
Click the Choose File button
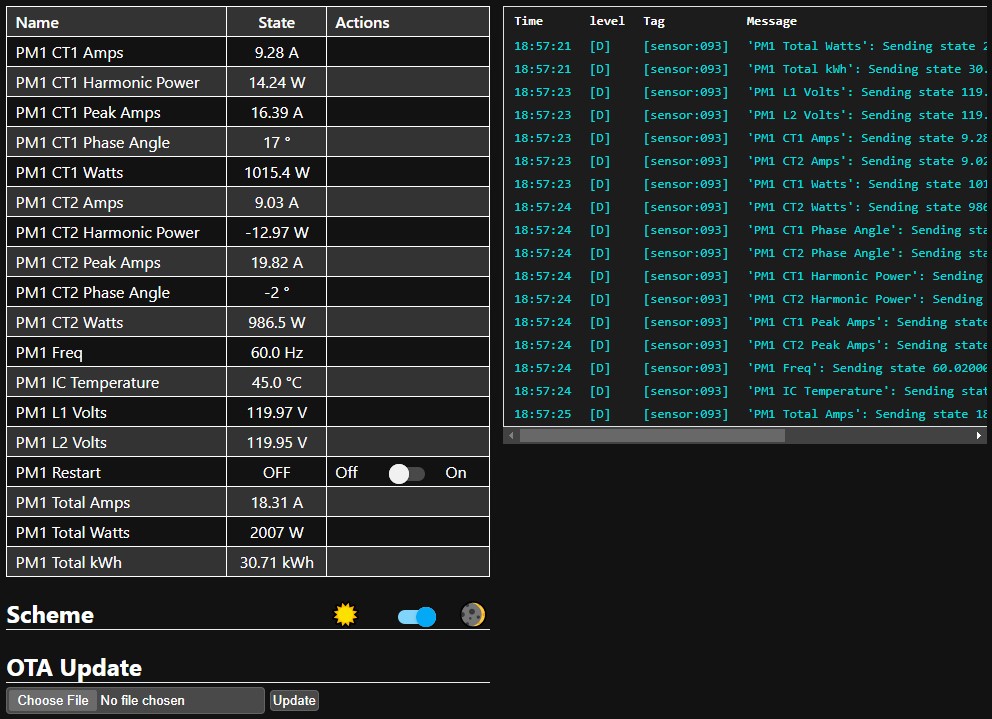[53, 701]
